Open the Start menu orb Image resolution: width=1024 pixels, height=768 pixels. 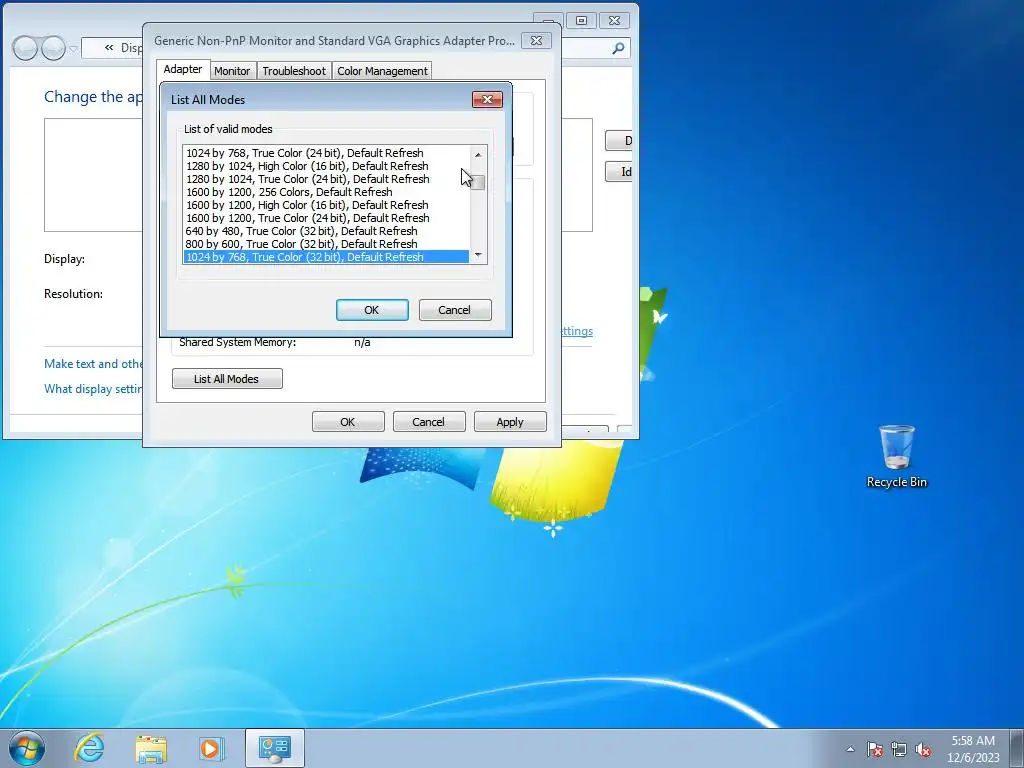click(x=27, y=748)
